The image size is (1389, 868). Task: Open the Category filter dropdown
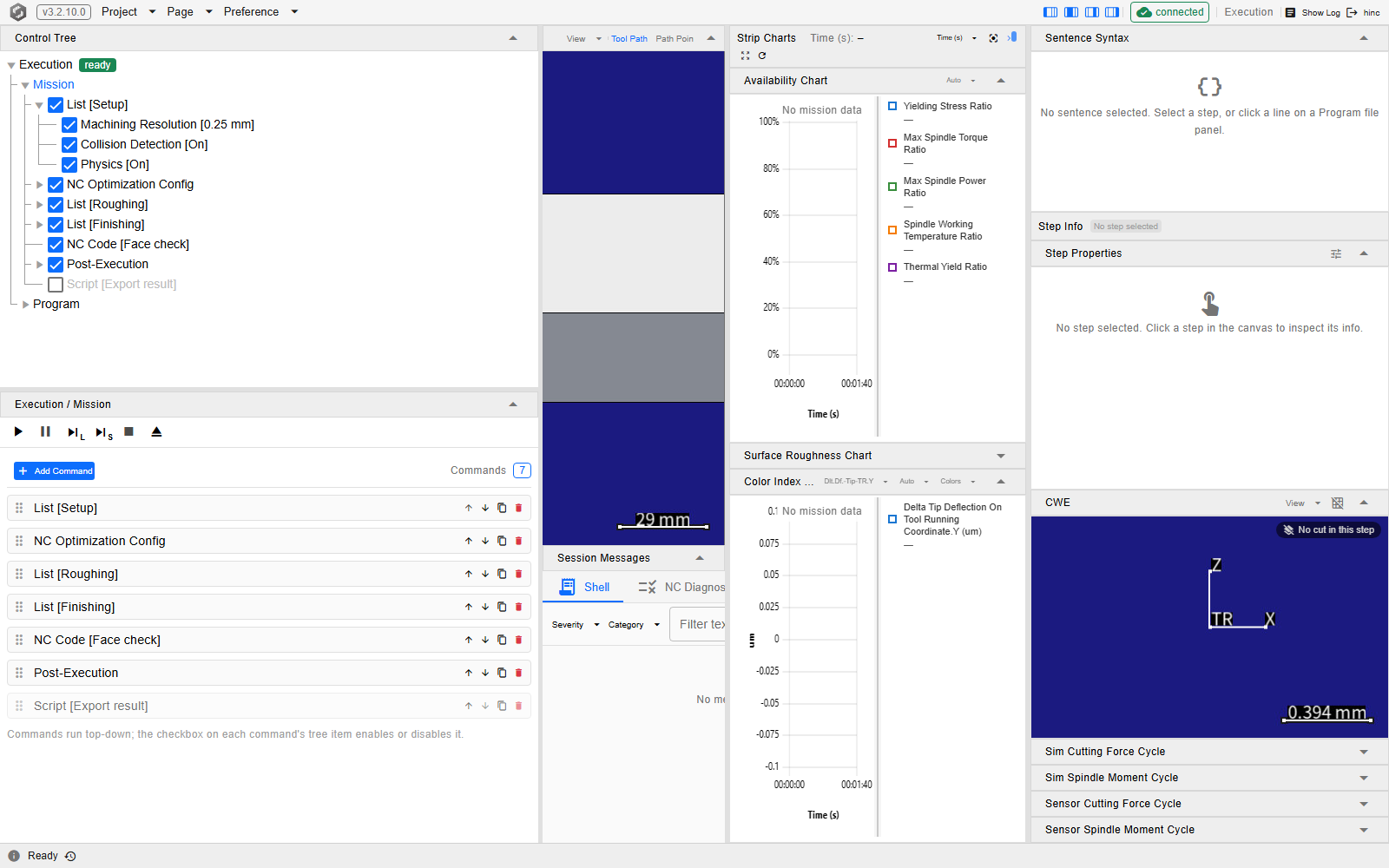pos(634,625)
